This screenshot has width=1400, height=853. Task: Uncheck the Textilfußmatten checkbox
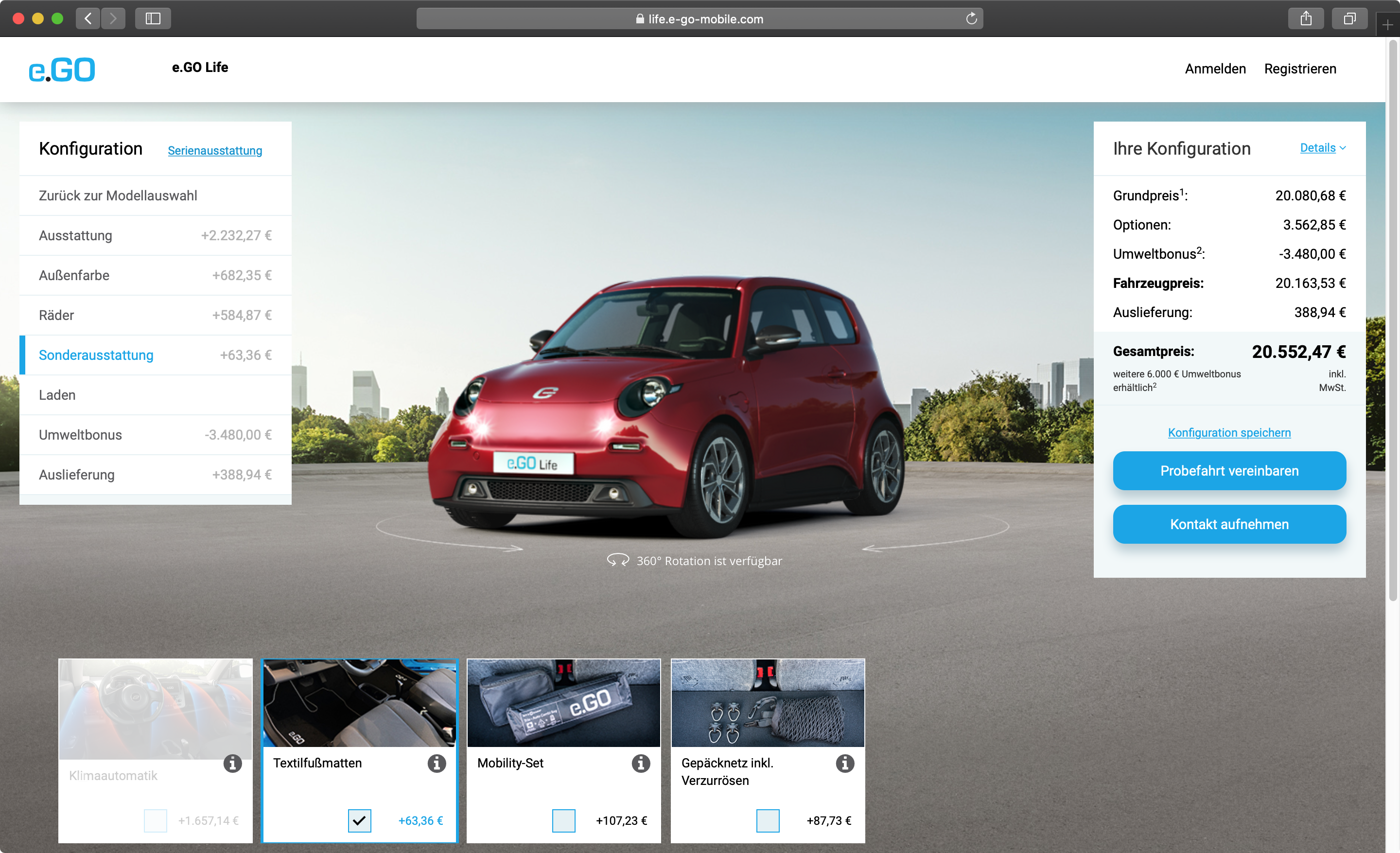tap(359, 820)
